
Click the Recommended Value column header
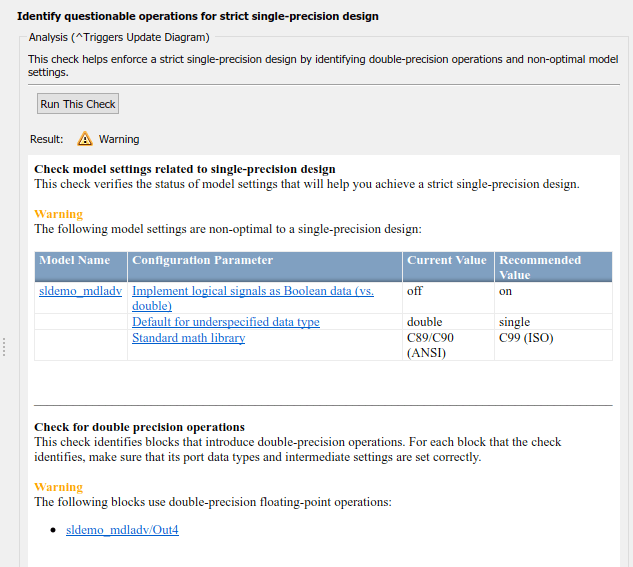point(540,267)
